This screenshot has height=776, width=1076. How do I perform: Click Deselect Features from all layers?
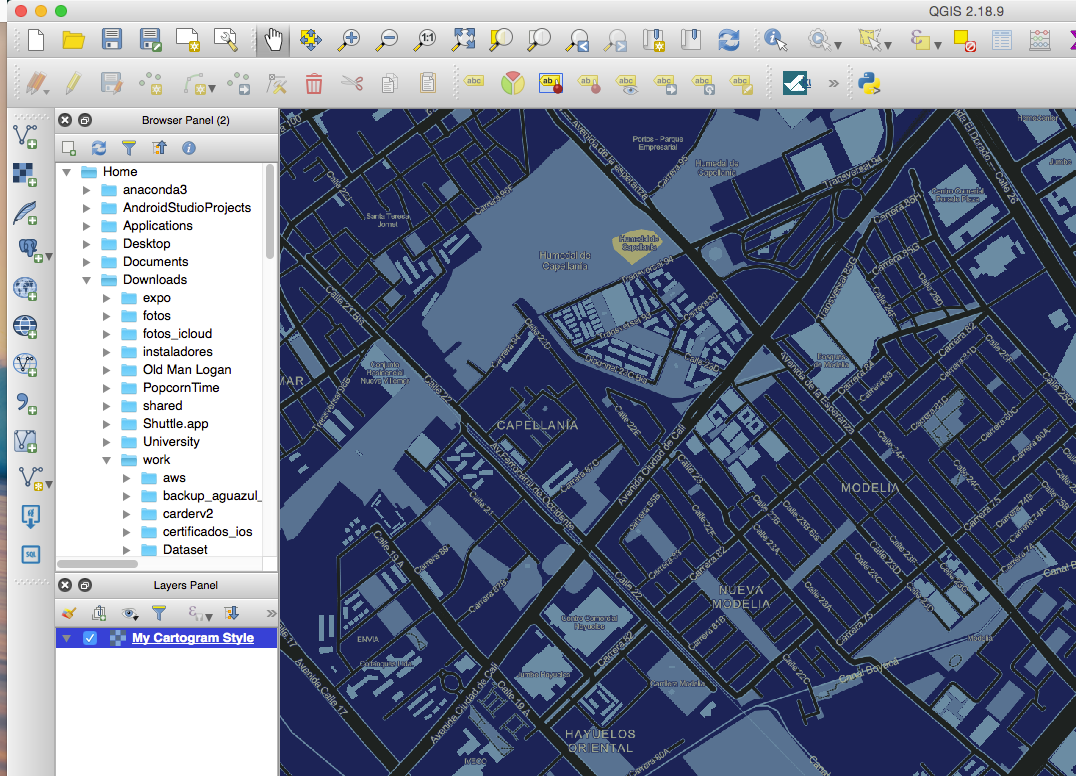click(964, 40)
